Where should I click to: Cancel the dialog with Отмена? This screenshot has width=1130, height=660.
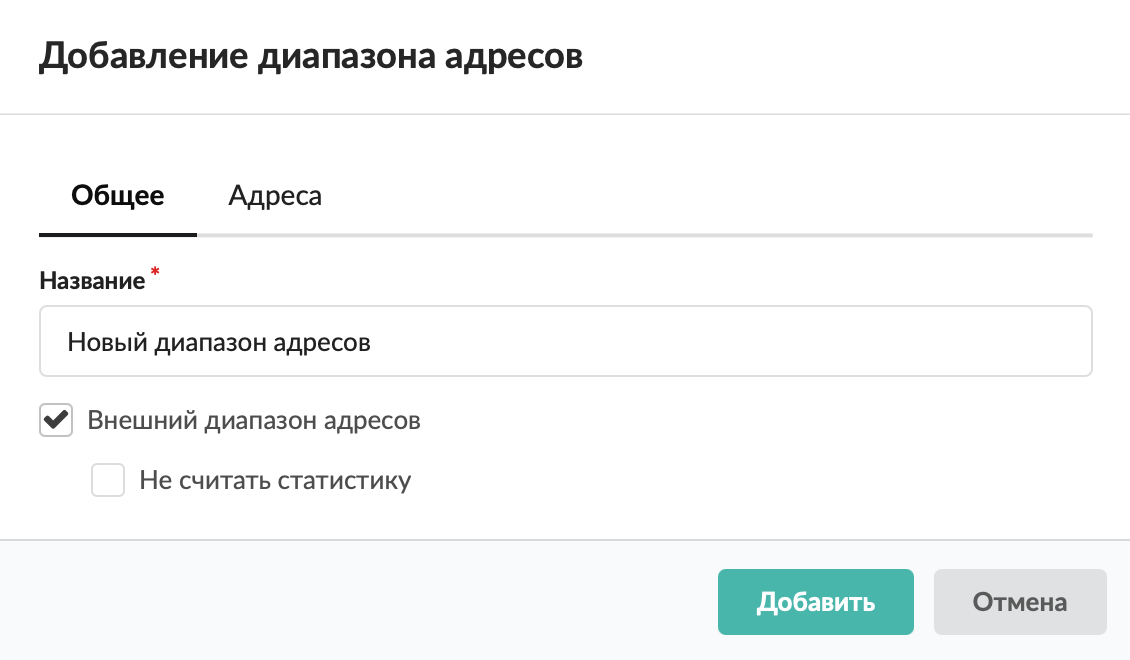point(1020,603)
